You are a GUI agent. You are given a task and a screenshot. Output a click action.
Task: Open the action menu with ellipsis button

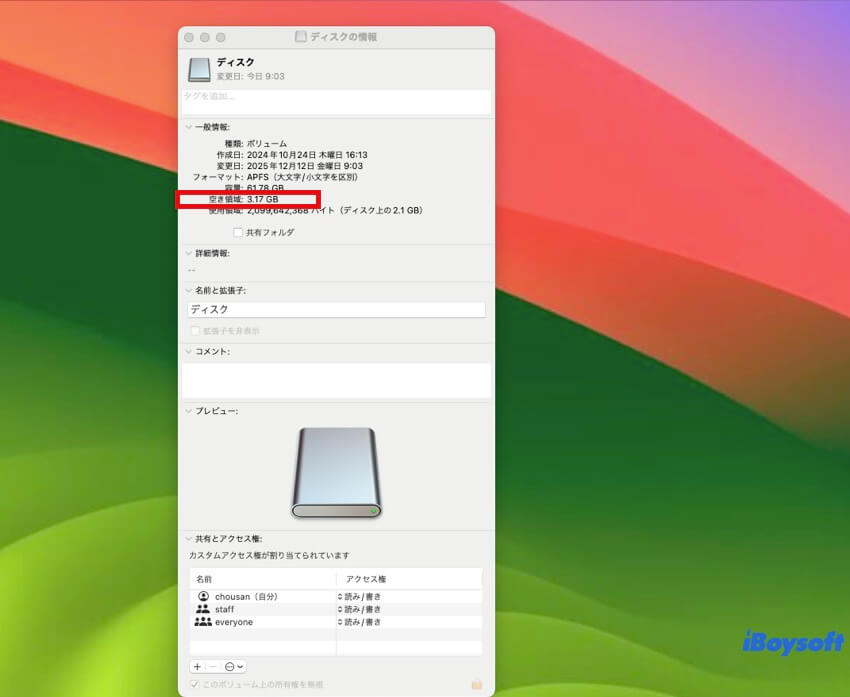pyautogui.click(x=234, y=666)
